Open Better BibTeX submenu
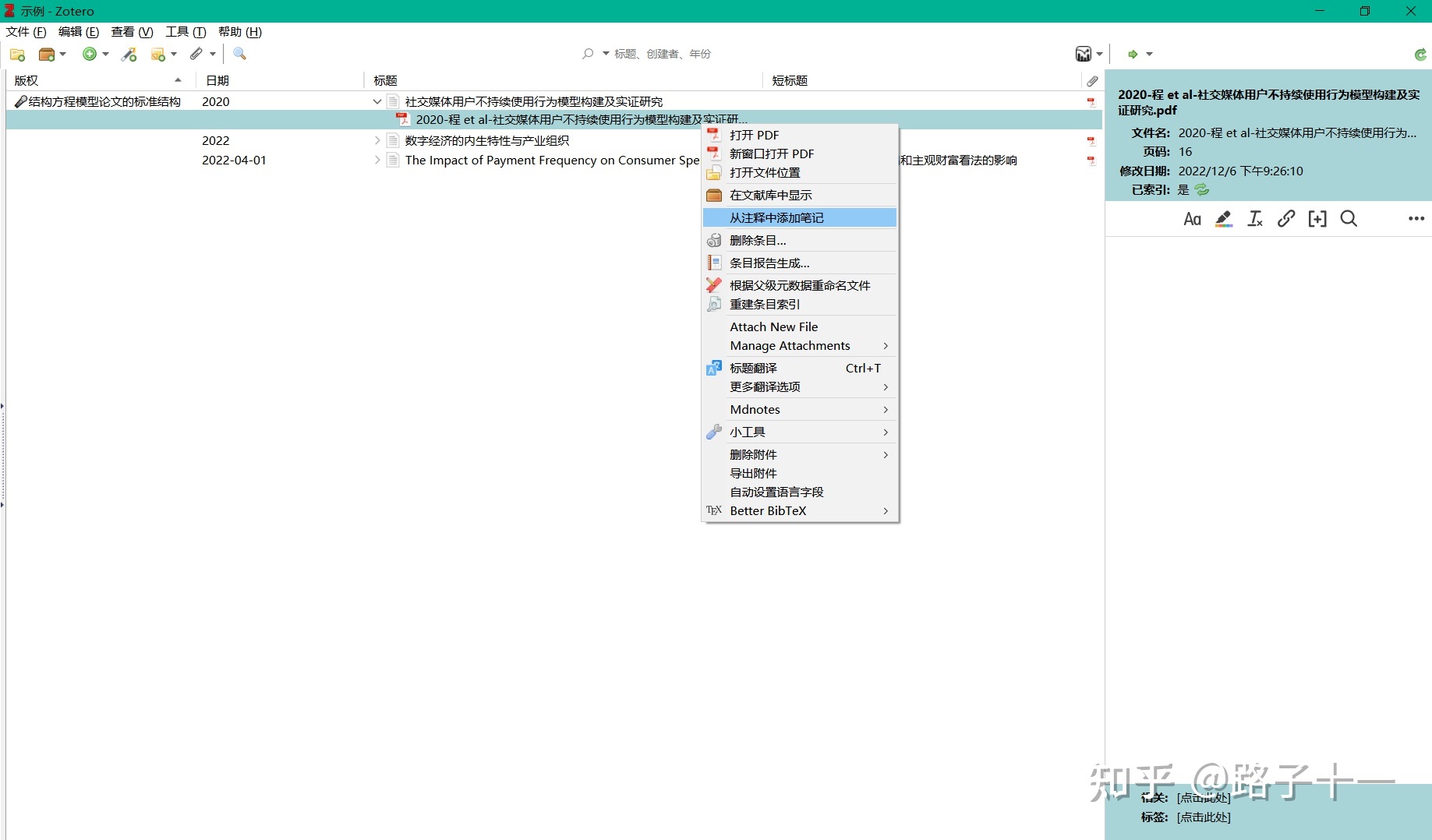1432x840 pixels. [x=800, y=510]
